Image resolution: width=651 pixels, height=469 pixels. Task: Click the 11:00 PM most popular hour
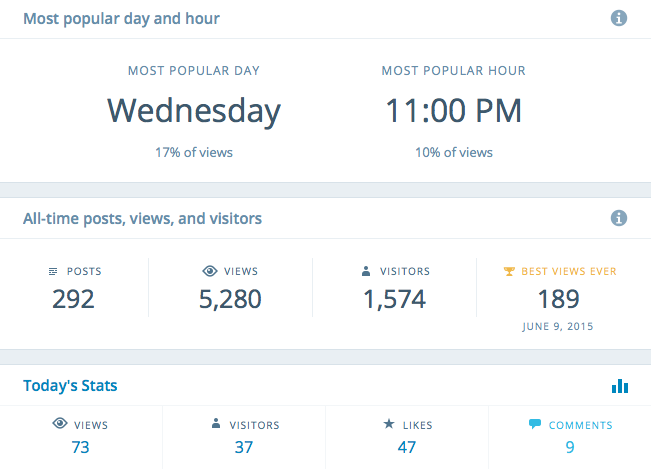454,110
